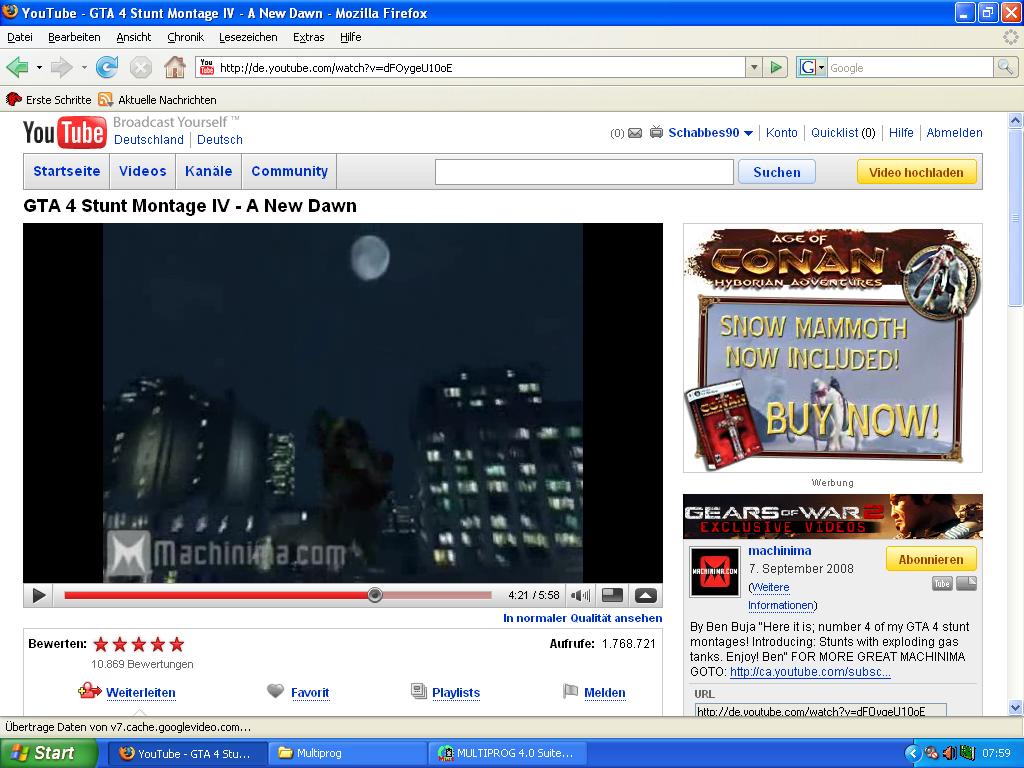This screenshot has width=1024, height=768.
Task: Open the ca.youtube.com/subsc link
Action: coord(810,671)
